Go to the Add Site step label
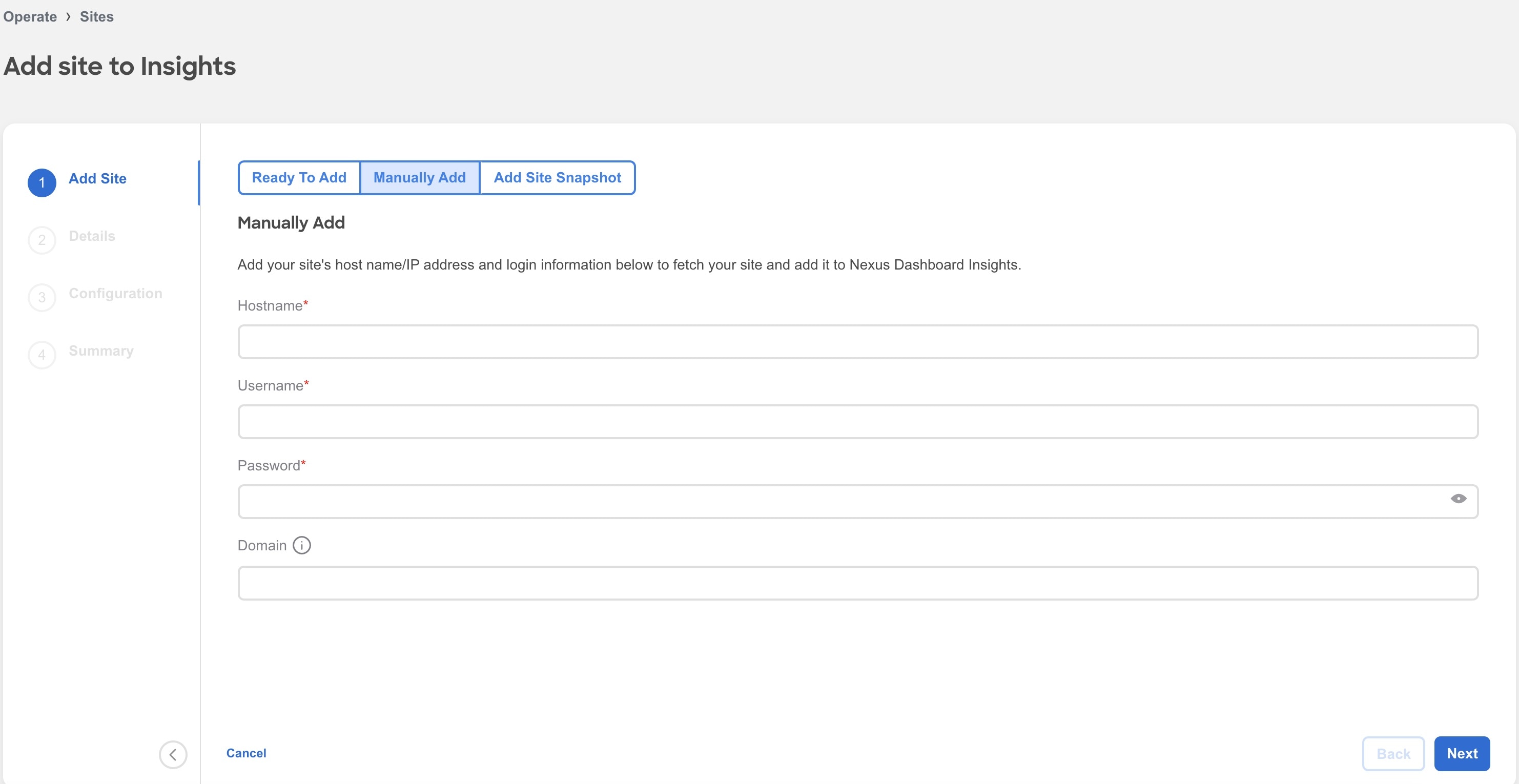Image resolution: width=1519 pixels, height=784 pixels. click(97, 179)
